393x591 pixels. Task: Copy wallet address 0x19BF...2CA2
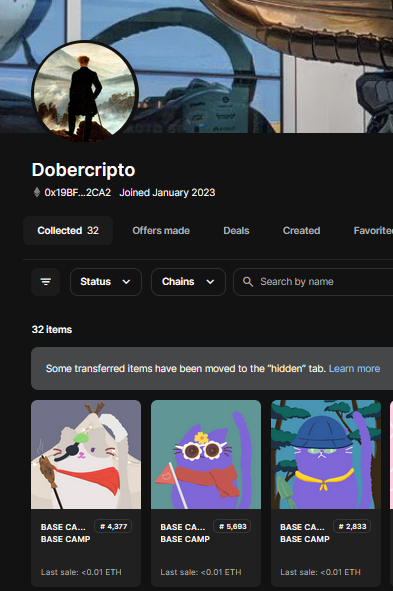coord(78,192)
